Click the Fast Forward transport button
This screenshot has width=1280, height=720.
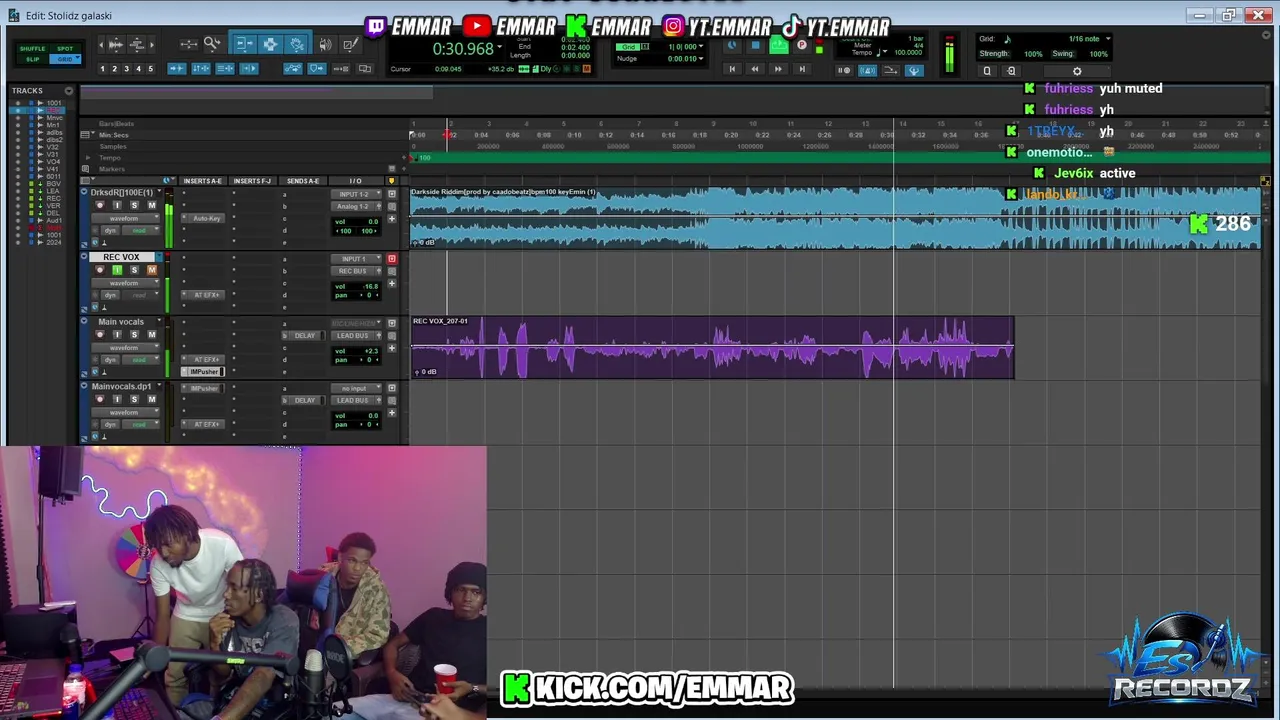[x=778, y=69]
